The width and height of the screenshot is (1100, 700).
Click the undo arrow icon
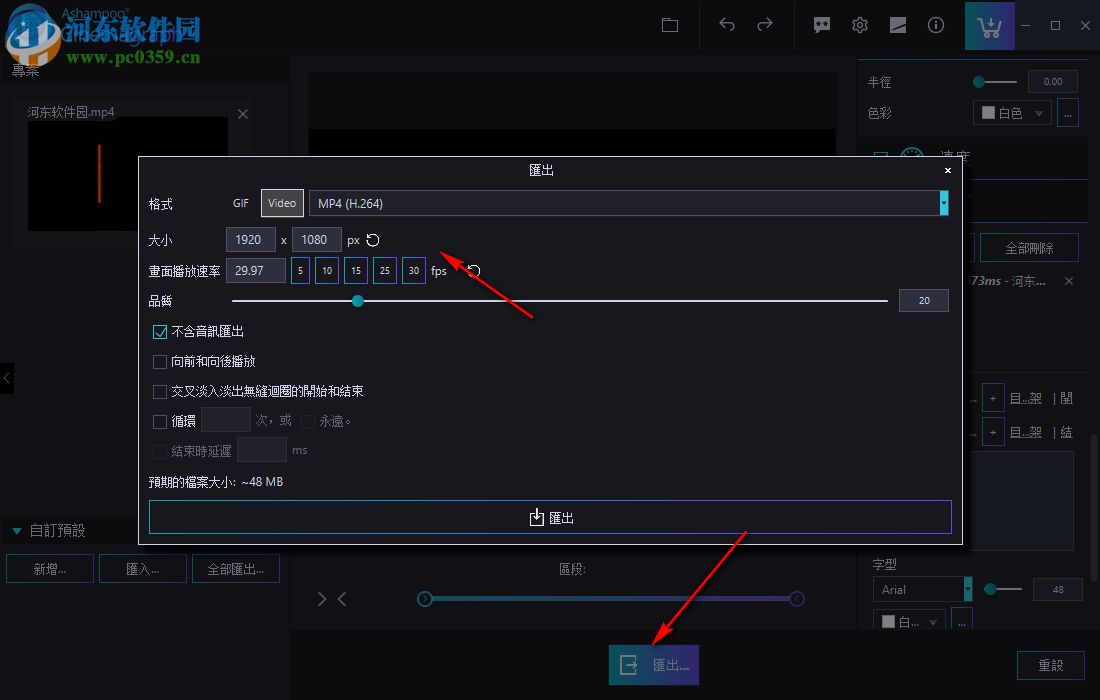[727, 25]
